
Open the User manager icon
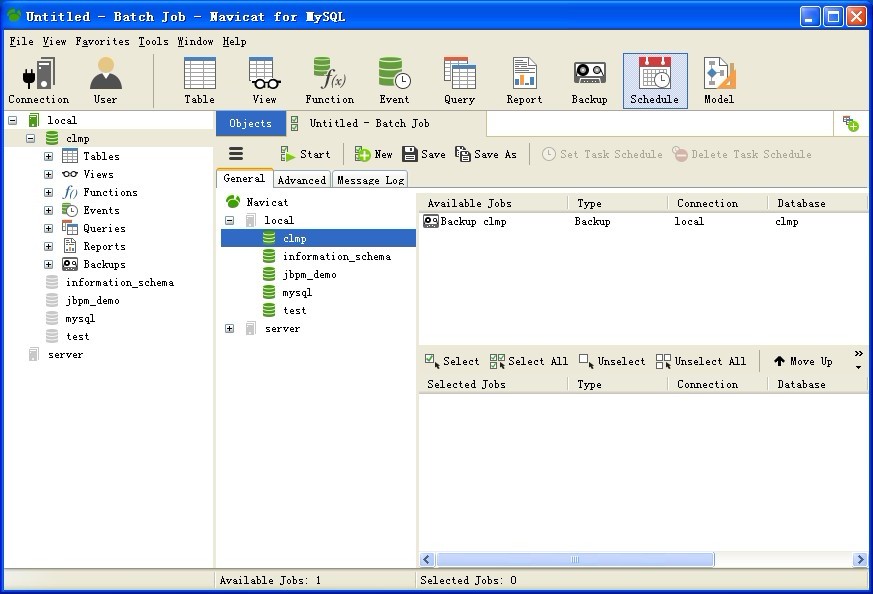(105, 81)
